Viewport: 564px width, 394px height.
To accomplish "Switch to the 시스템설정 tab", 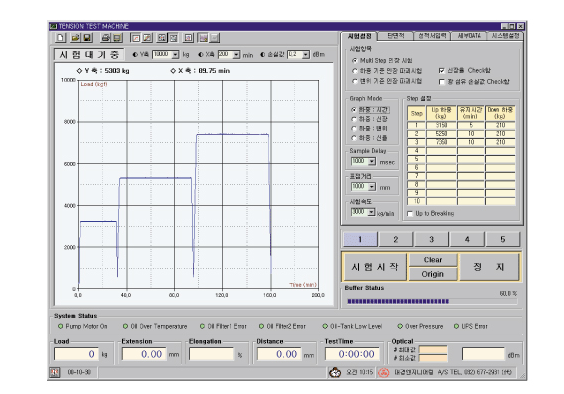I will click(x=505, y=36).
